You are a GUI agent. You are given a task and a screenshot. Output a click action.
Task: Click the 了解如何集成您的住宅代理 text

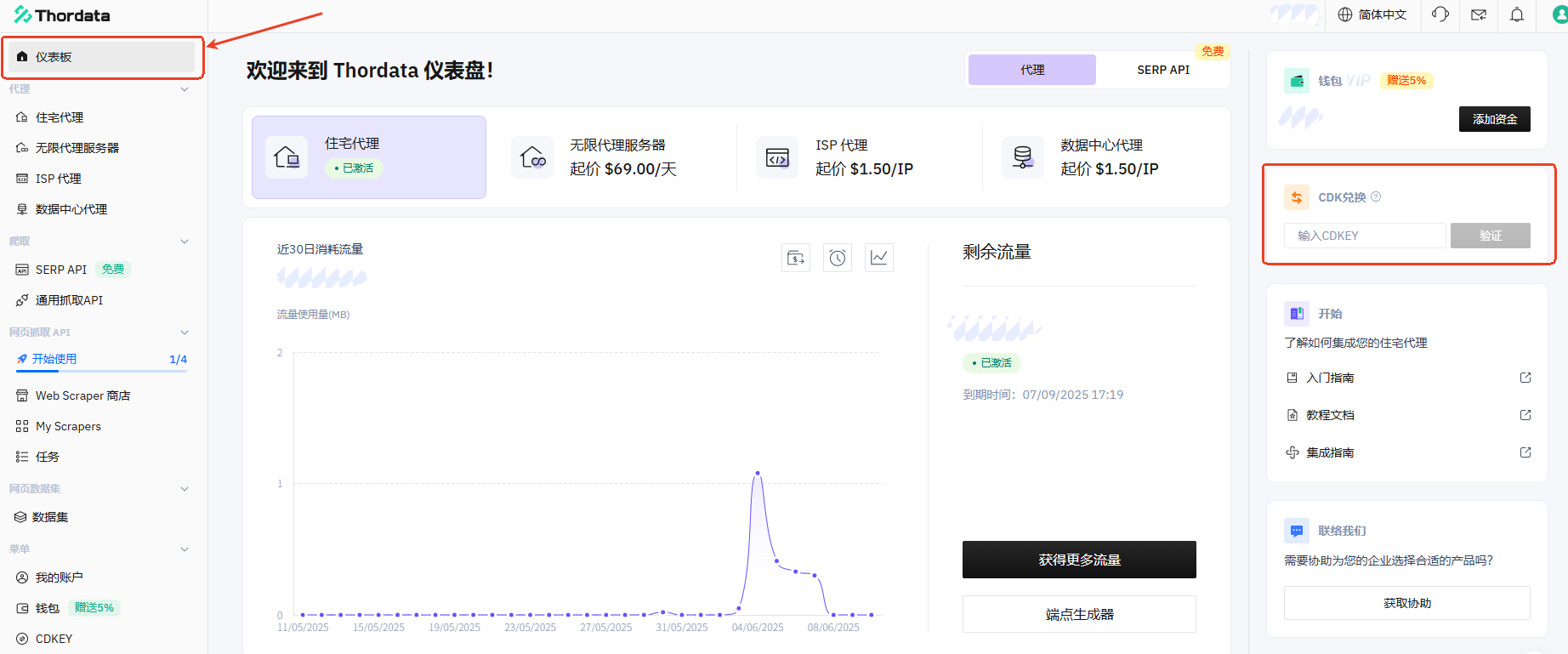coord(1355,343)
